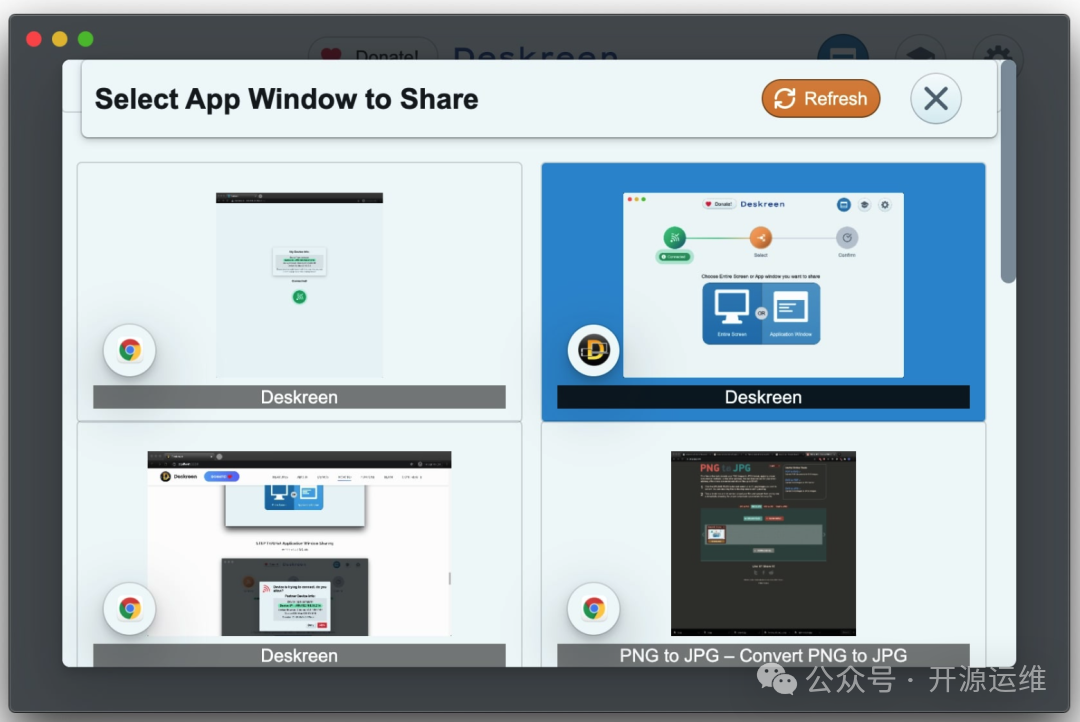Click the graduation cap tutorial icon in header
The height and width of the screenshot is (722, 1080).
pos(920,50)
